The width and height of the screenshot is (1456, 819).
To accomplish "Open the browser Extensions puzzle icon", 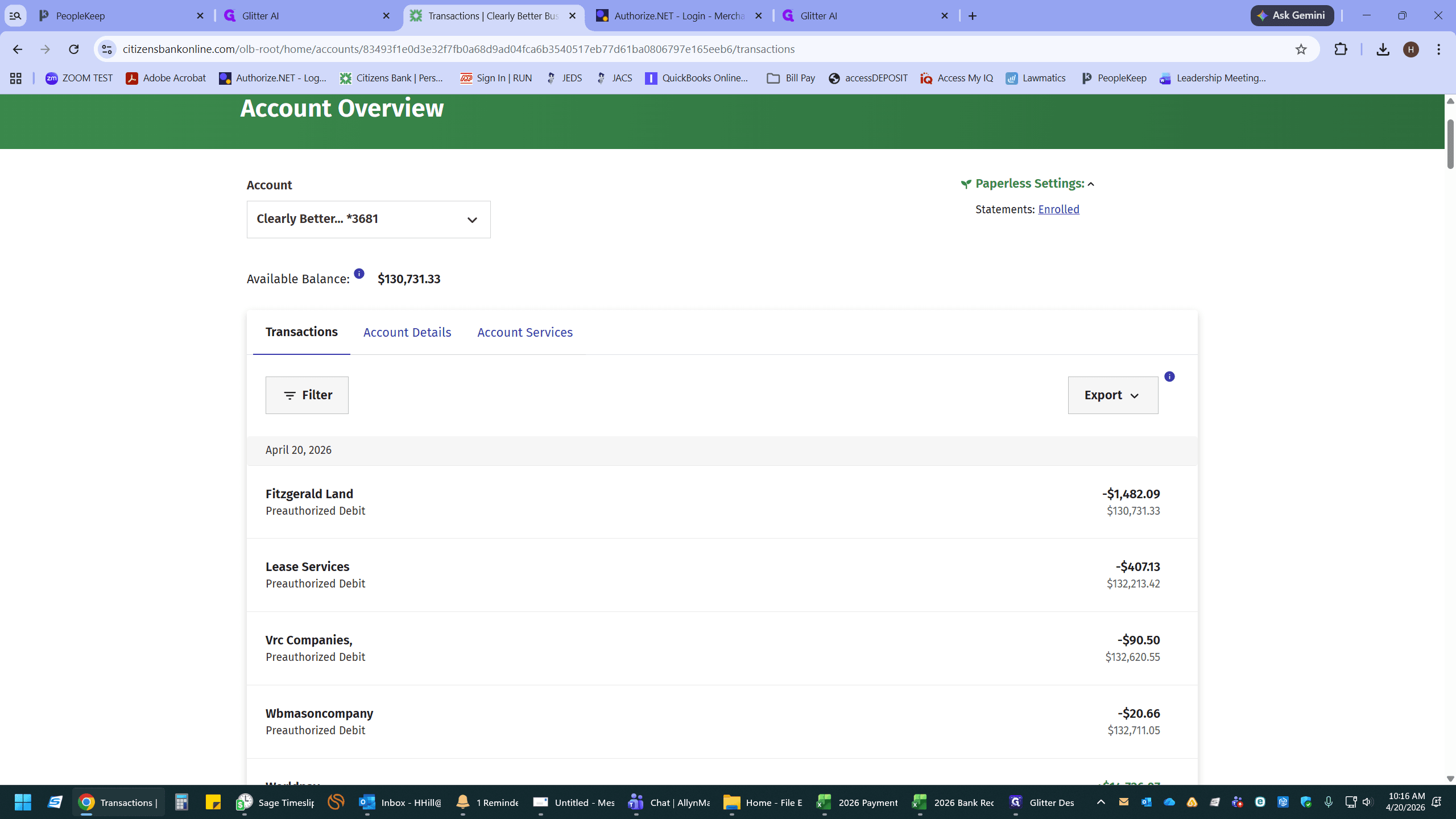I will pyautogui.click(x=1341, y=49).
